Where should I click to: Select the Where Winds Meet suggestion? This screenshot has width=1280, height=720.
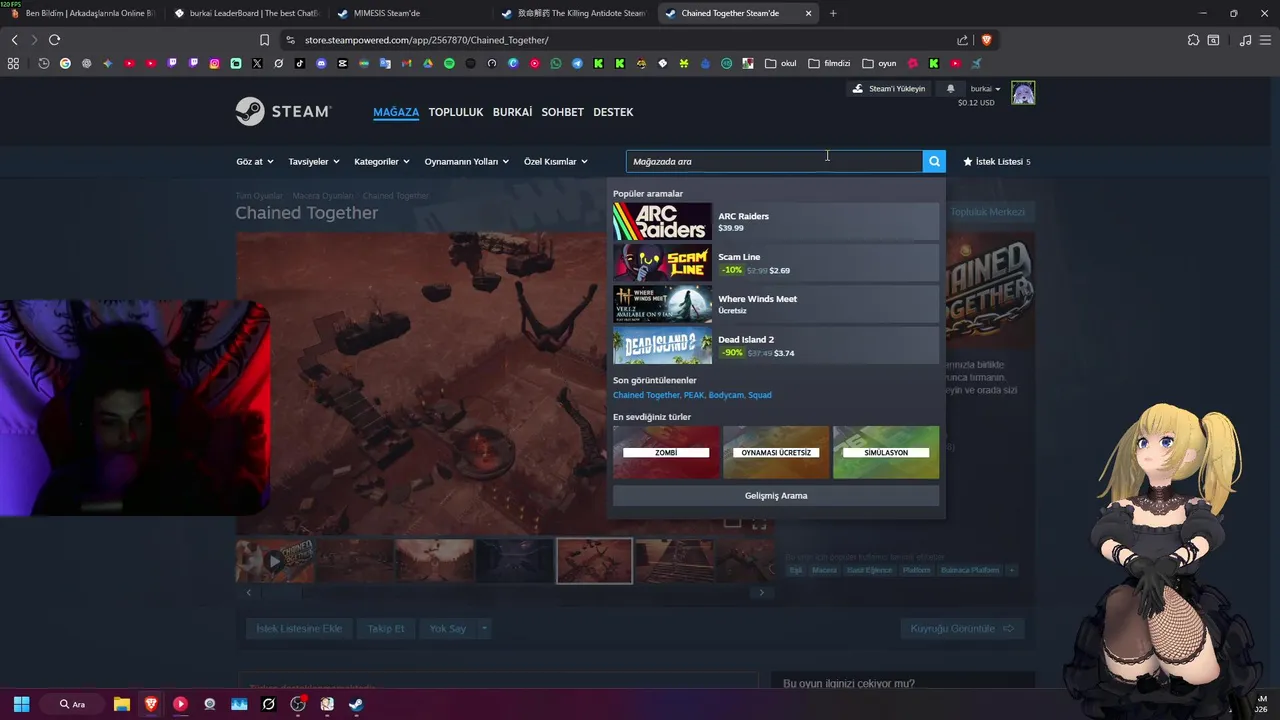[x=776, y=304]
